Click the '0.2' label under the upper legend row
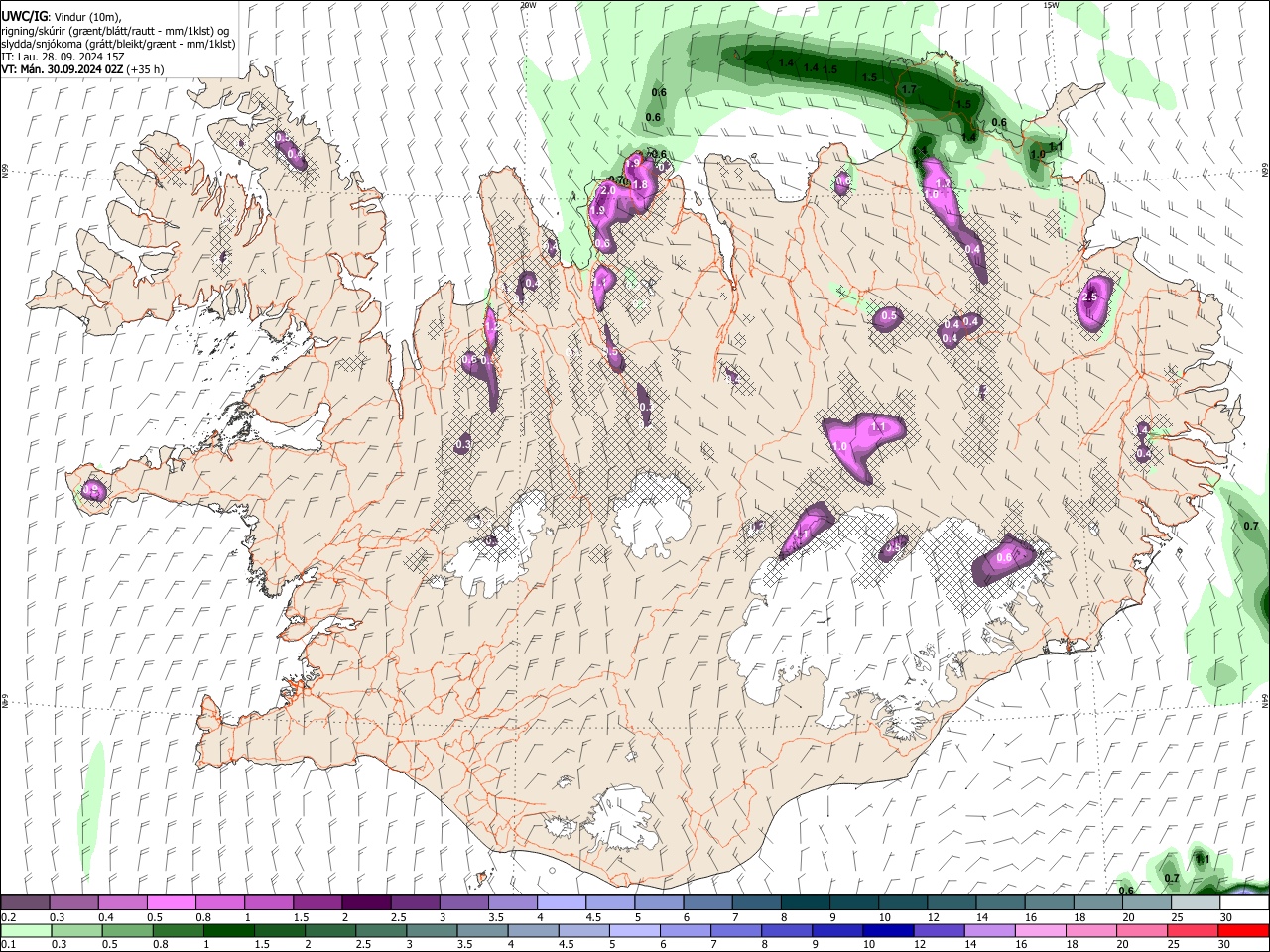The image size is (1270, 952). click(8, 918)
